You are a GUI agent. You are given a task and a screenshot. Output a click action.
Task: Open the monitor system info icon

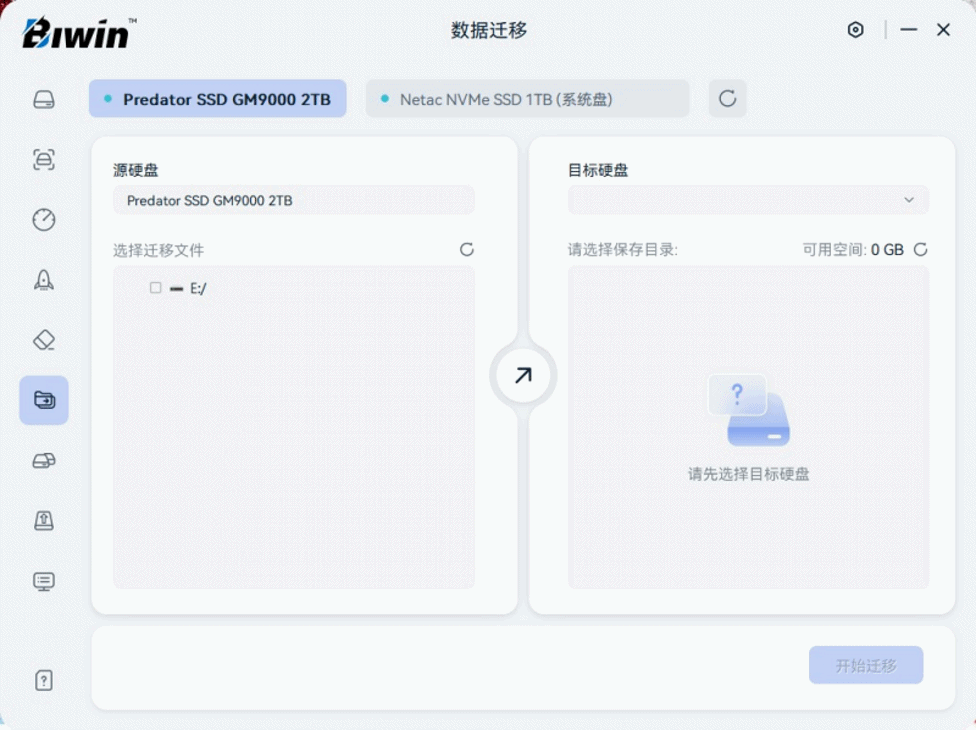tap(44, 581)
